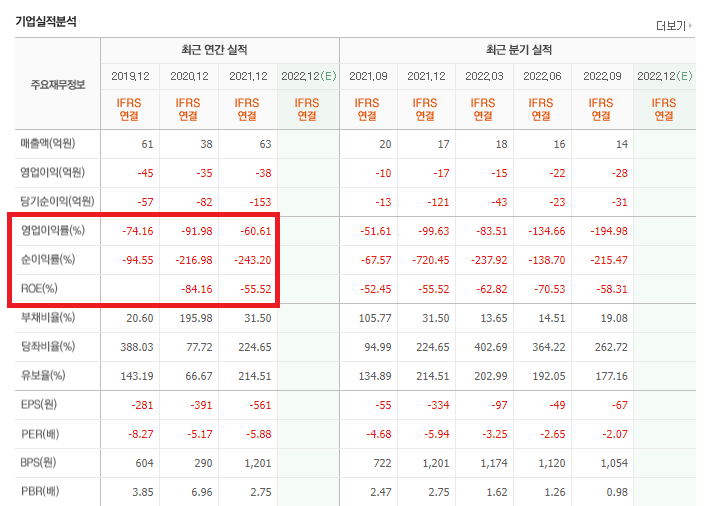This screenshot has height=506, width=707.
Task: Click the -60.61 operating margin value
Action: pyautogui.click(x=256, y=231)
